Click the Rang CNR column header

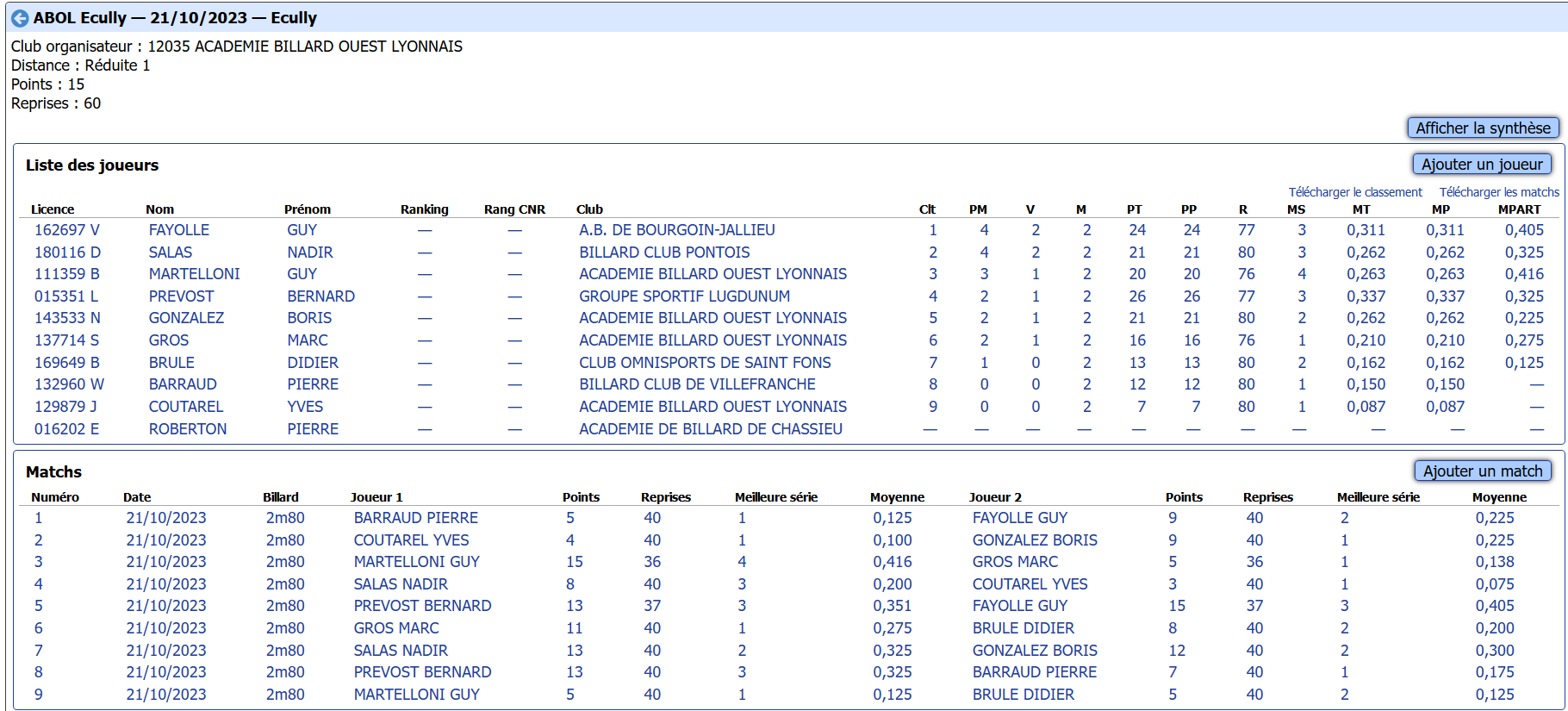click(x=514, y=209)
